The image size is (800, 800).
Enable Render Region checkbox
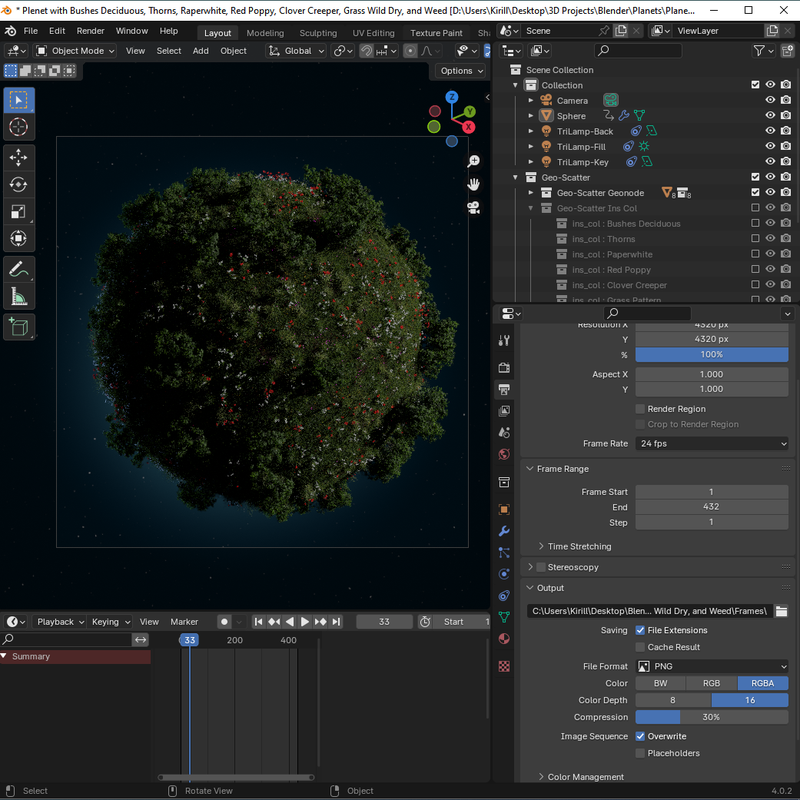(640, 409)
